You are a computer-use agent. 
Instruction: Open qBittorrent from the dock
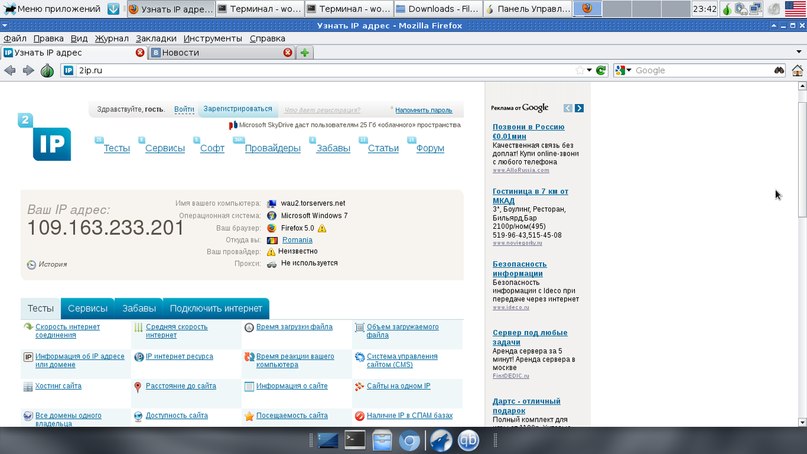tap(468, 439)
